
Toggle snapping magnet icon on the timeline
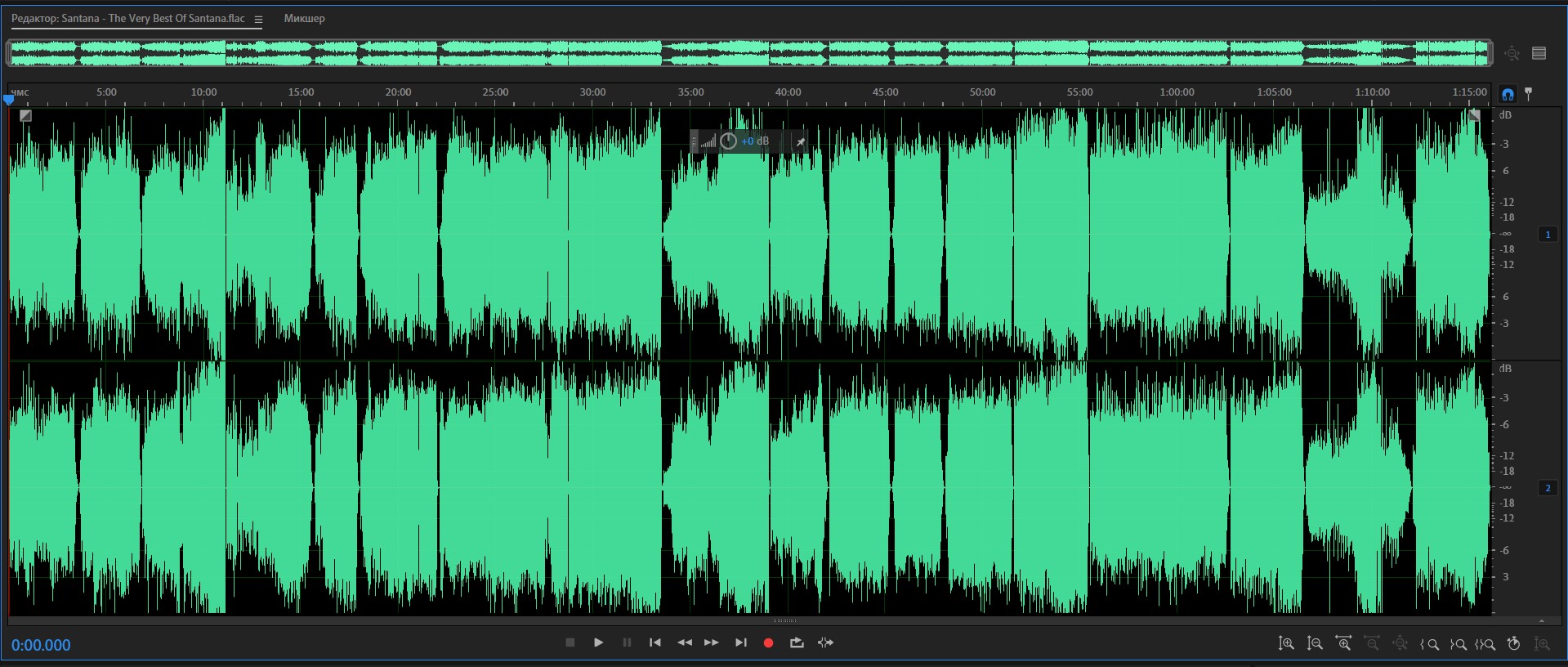(x=1508, y=94)
